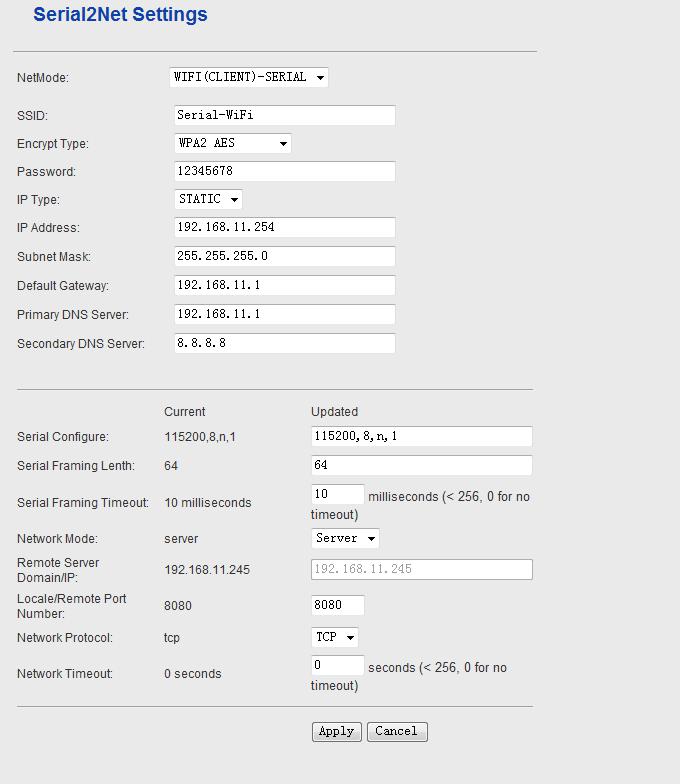Click into the SSID text field
The width and height of the screenshot is (680, 784).
pos(284,116)
